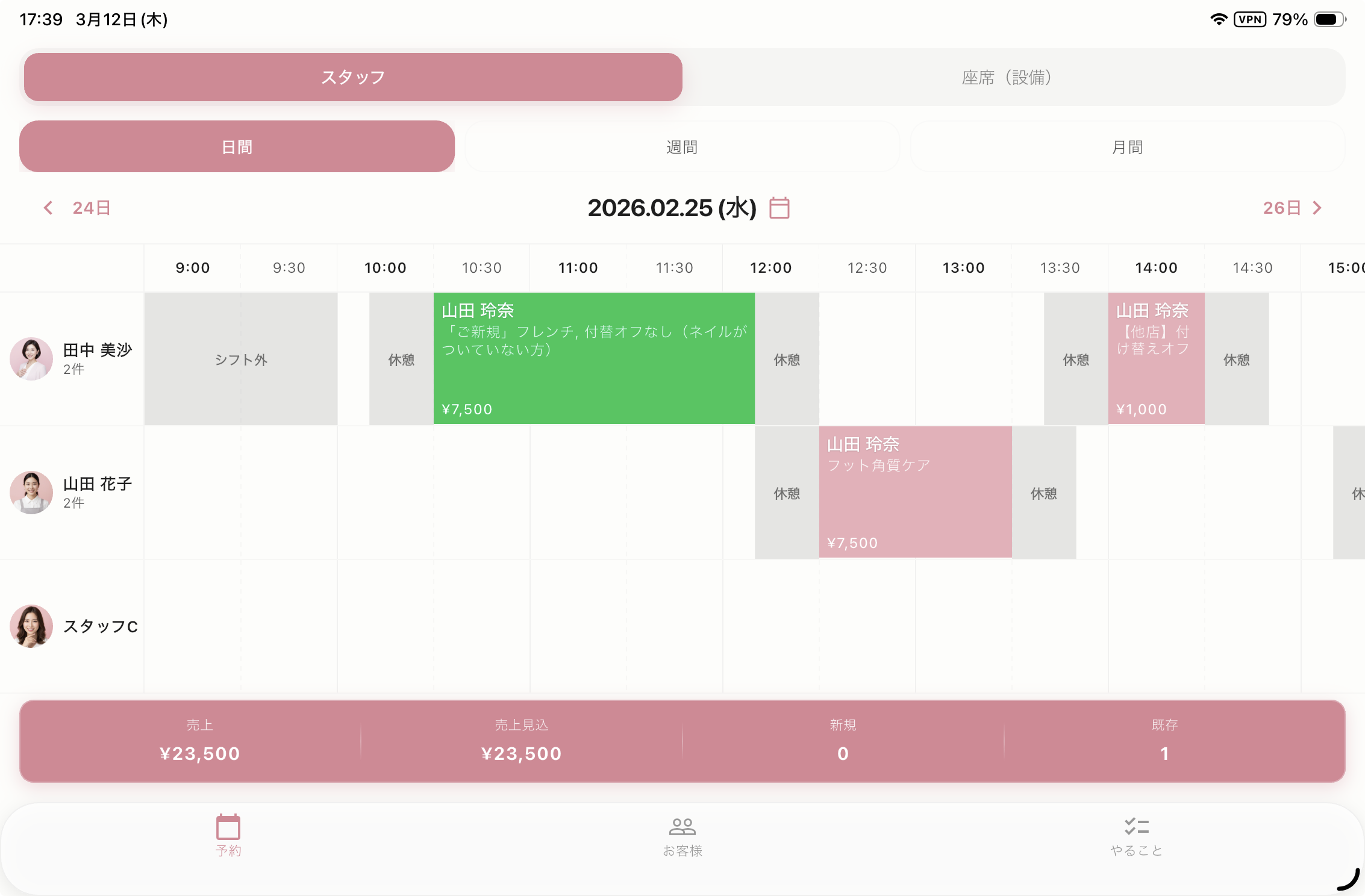Select the 月間 monthly view
The height and width of the screenshot is (896, 1365).
click(1128, 147)
